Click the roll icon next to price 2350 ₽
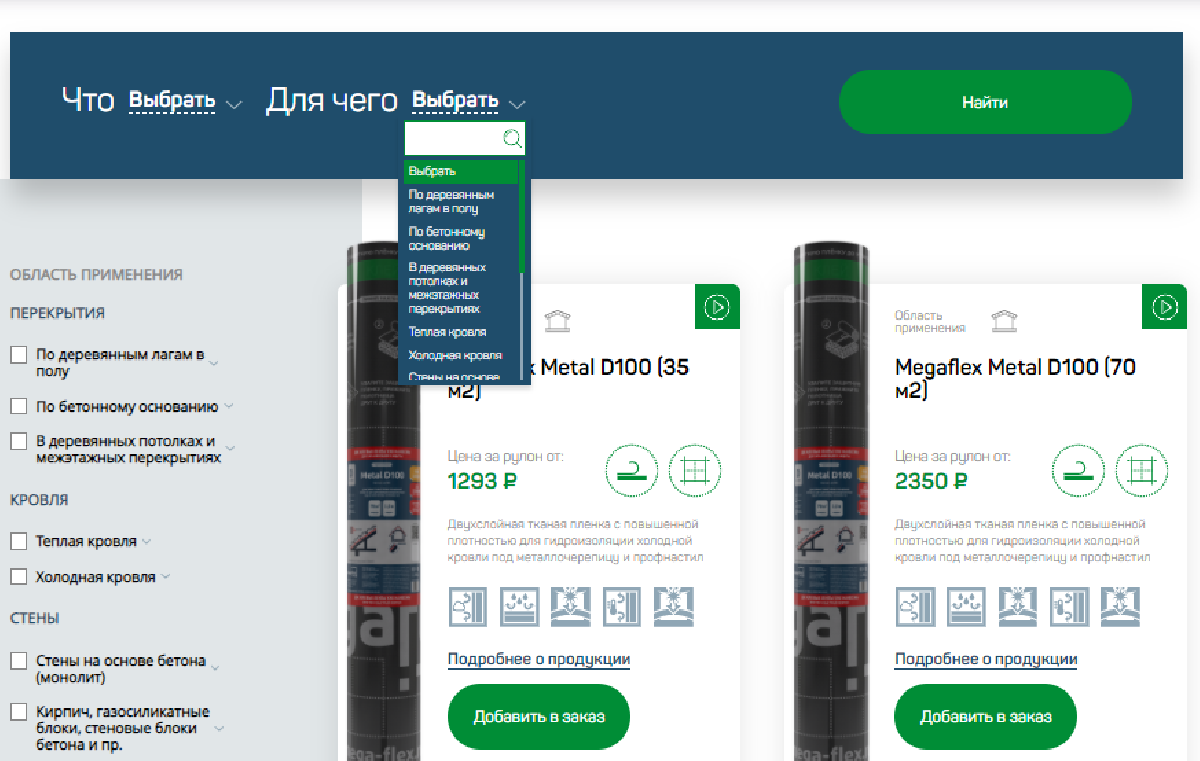Screen dimensions: 1200x761 [x=1078, y=470]
